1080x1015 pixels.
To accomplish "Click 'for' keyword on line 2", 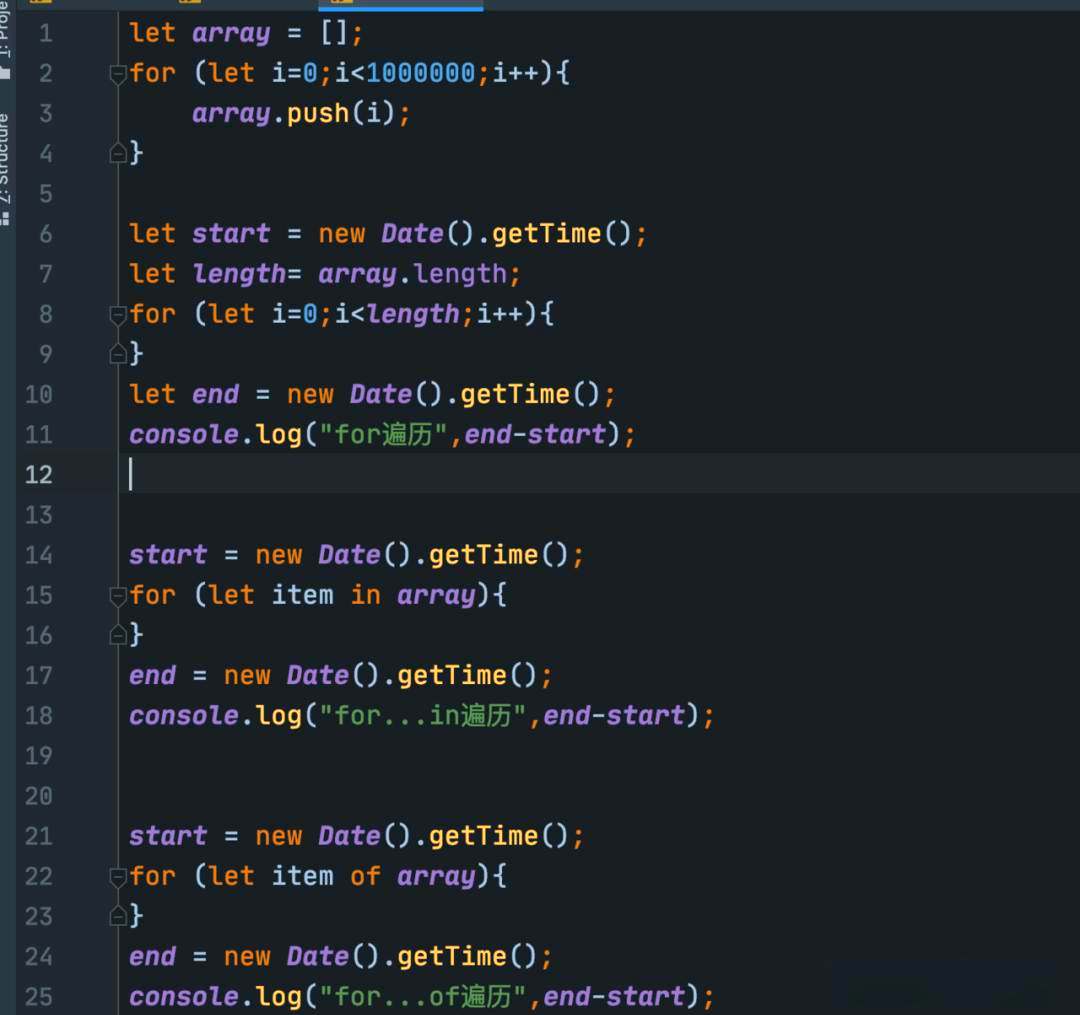I will point(152,73).
